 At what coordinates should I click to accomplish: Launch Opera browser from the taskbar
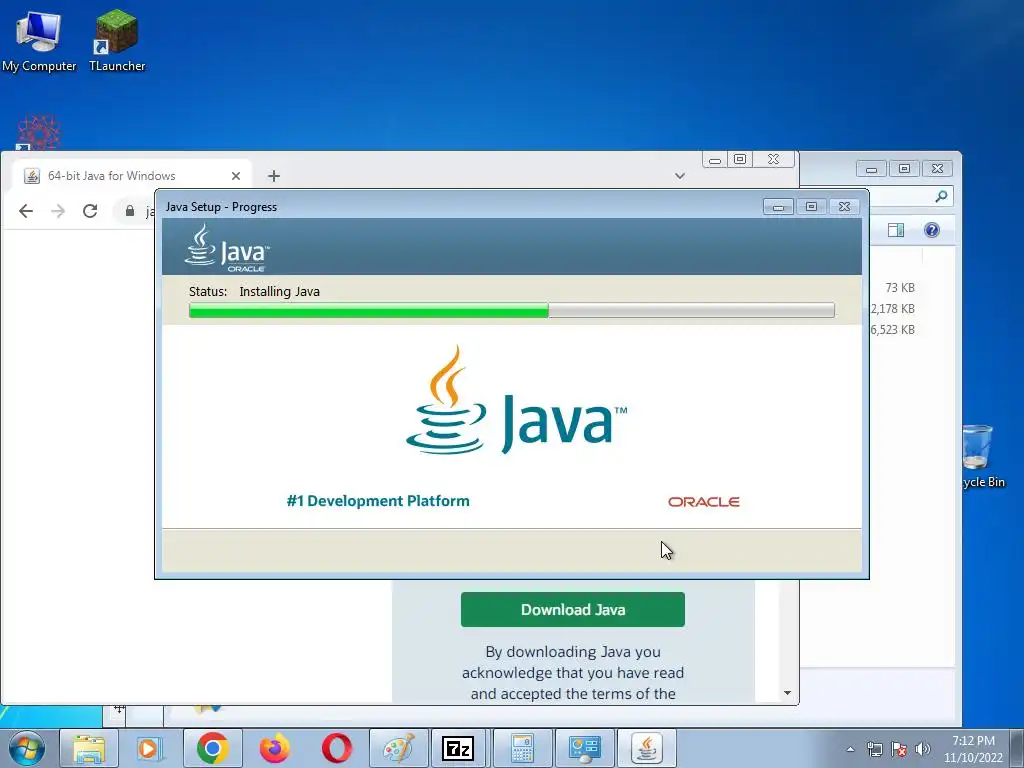[336, 748]
